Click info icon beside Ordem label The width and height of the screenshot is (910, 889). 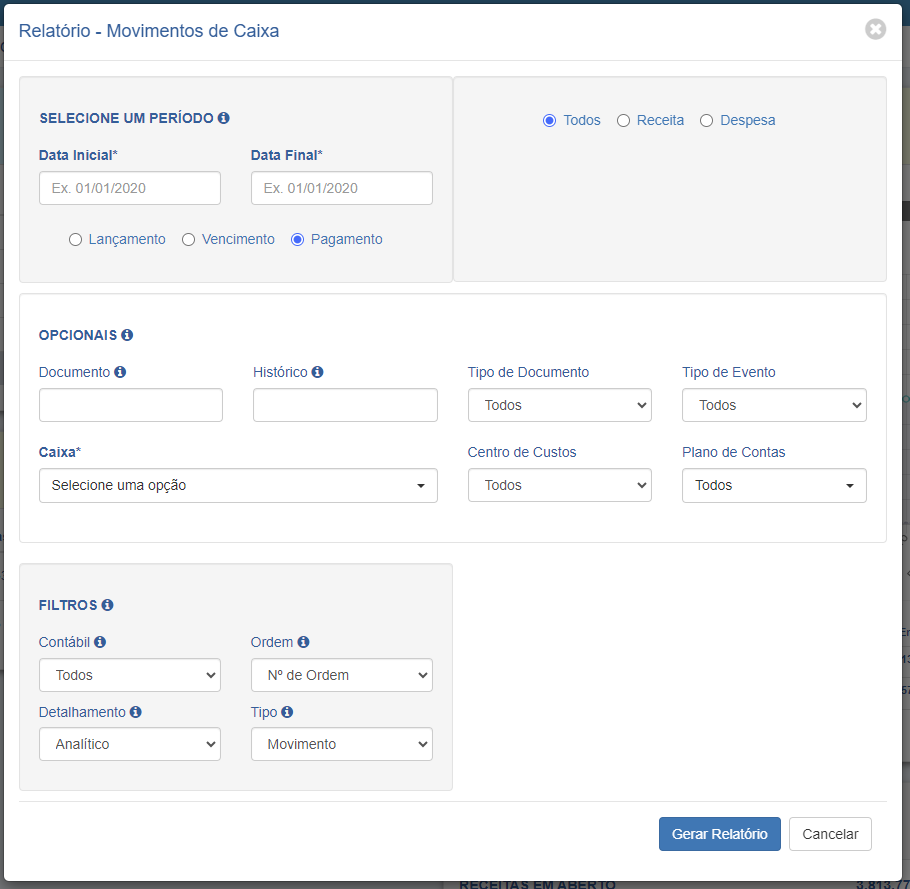click(304, 642)
